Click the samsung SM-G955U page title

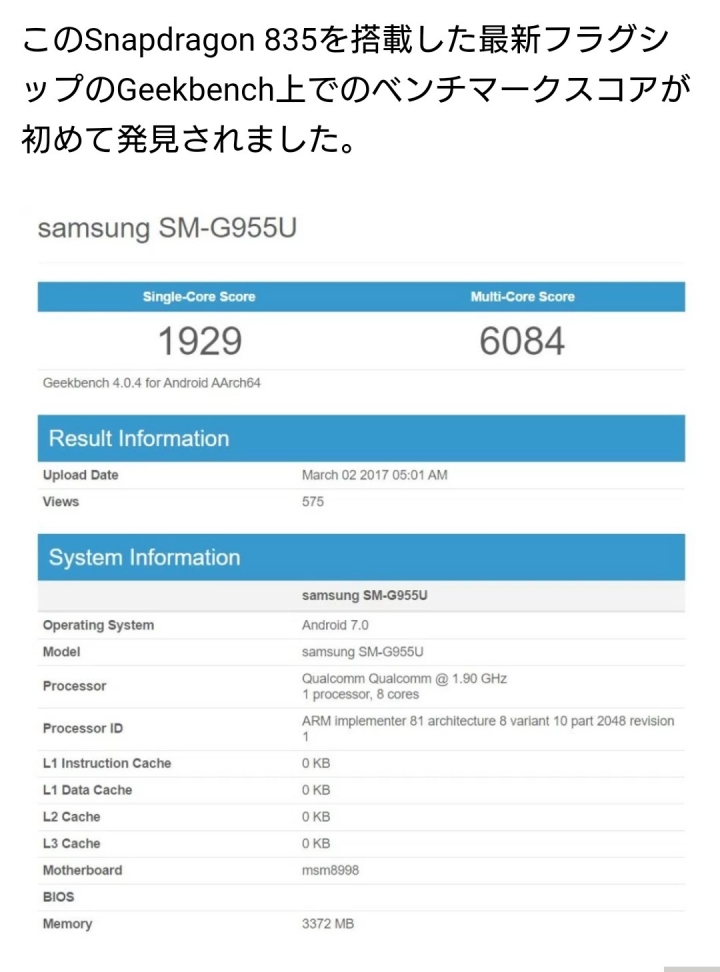tap(167, 228)
